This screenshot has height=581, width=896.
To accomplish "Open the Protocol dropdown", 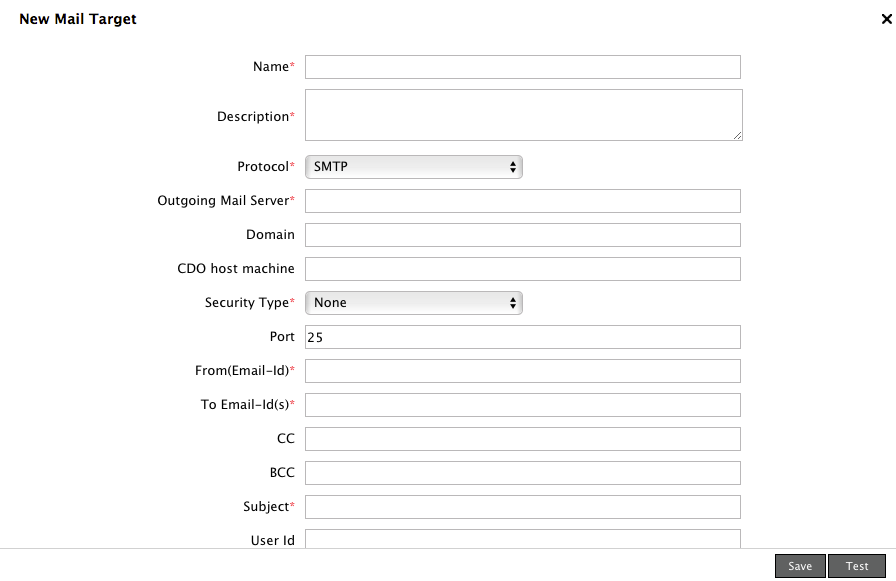I will [413, 167].
